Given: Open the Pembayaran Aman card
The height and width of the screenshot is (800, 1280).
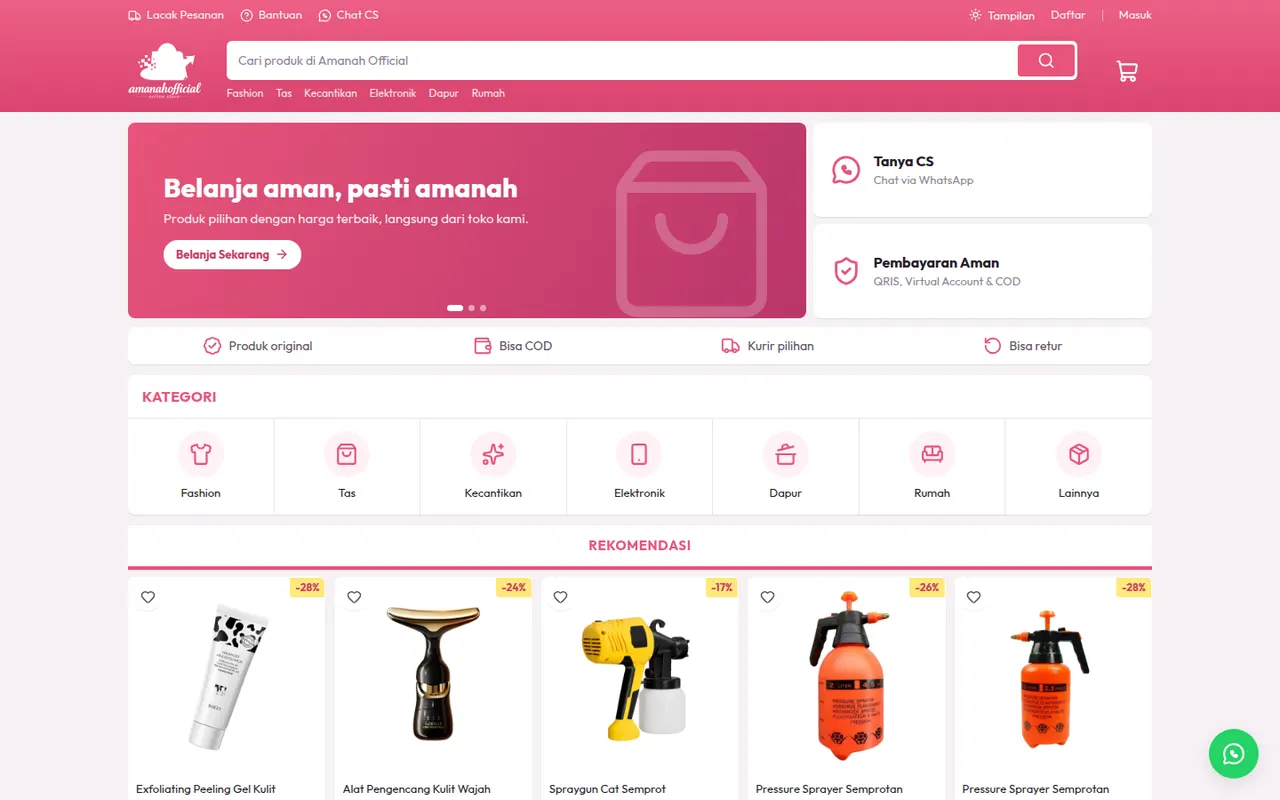Looking at the screenshot, I should click(982, 271).
